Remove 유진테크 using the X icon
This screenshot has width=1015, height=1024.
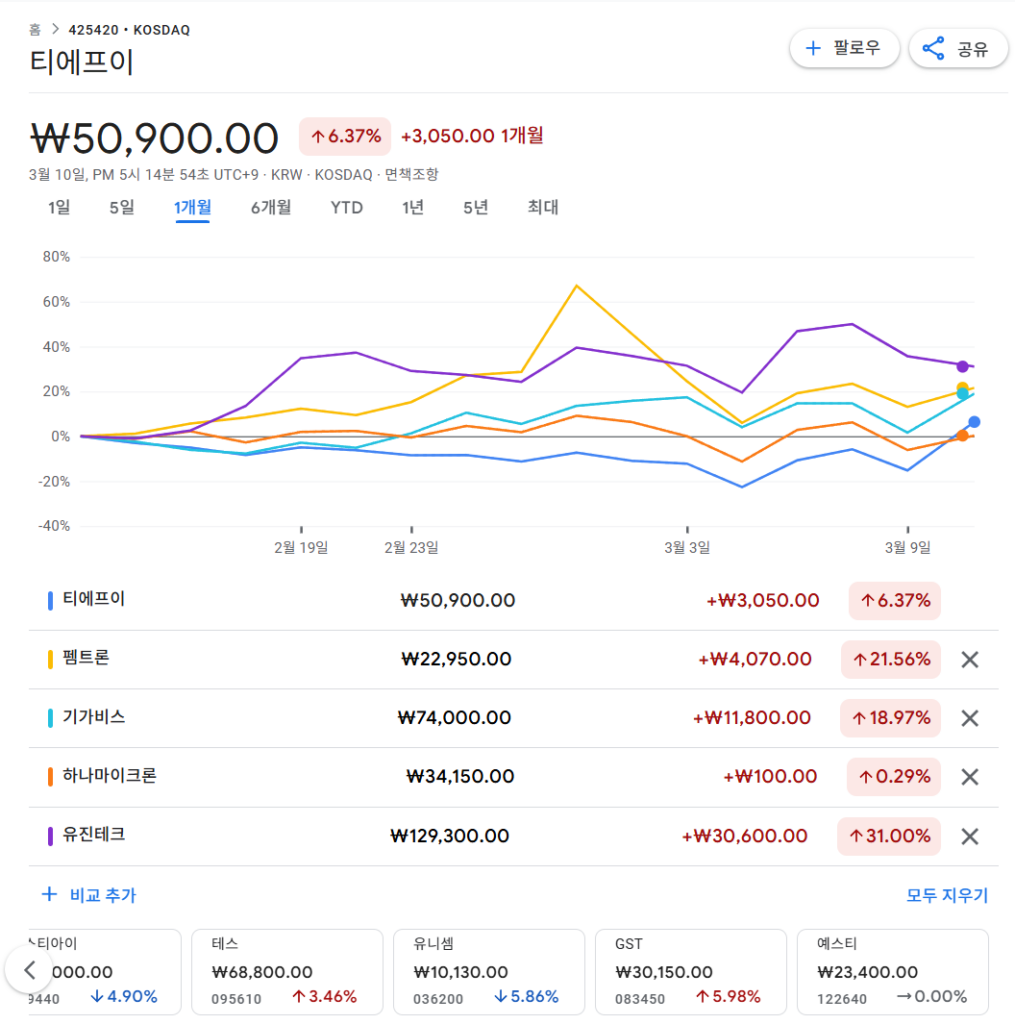click(x=969, y=836)
